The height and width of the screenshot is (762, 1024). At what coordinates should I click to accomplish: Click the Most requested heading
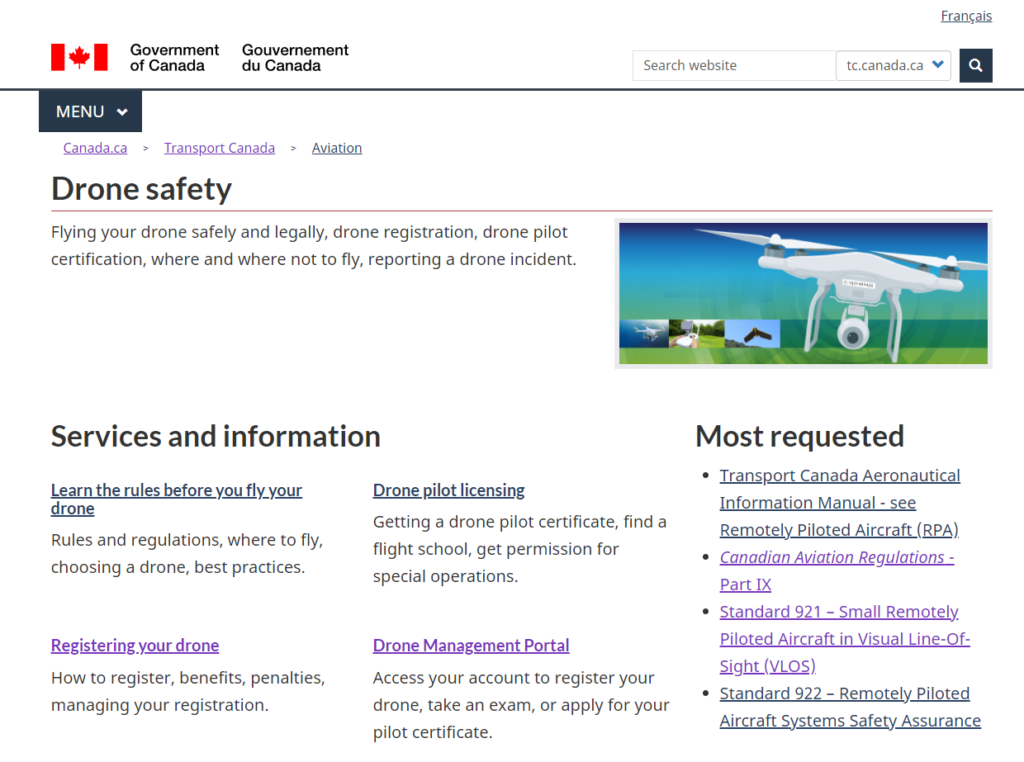coord(800,437)
